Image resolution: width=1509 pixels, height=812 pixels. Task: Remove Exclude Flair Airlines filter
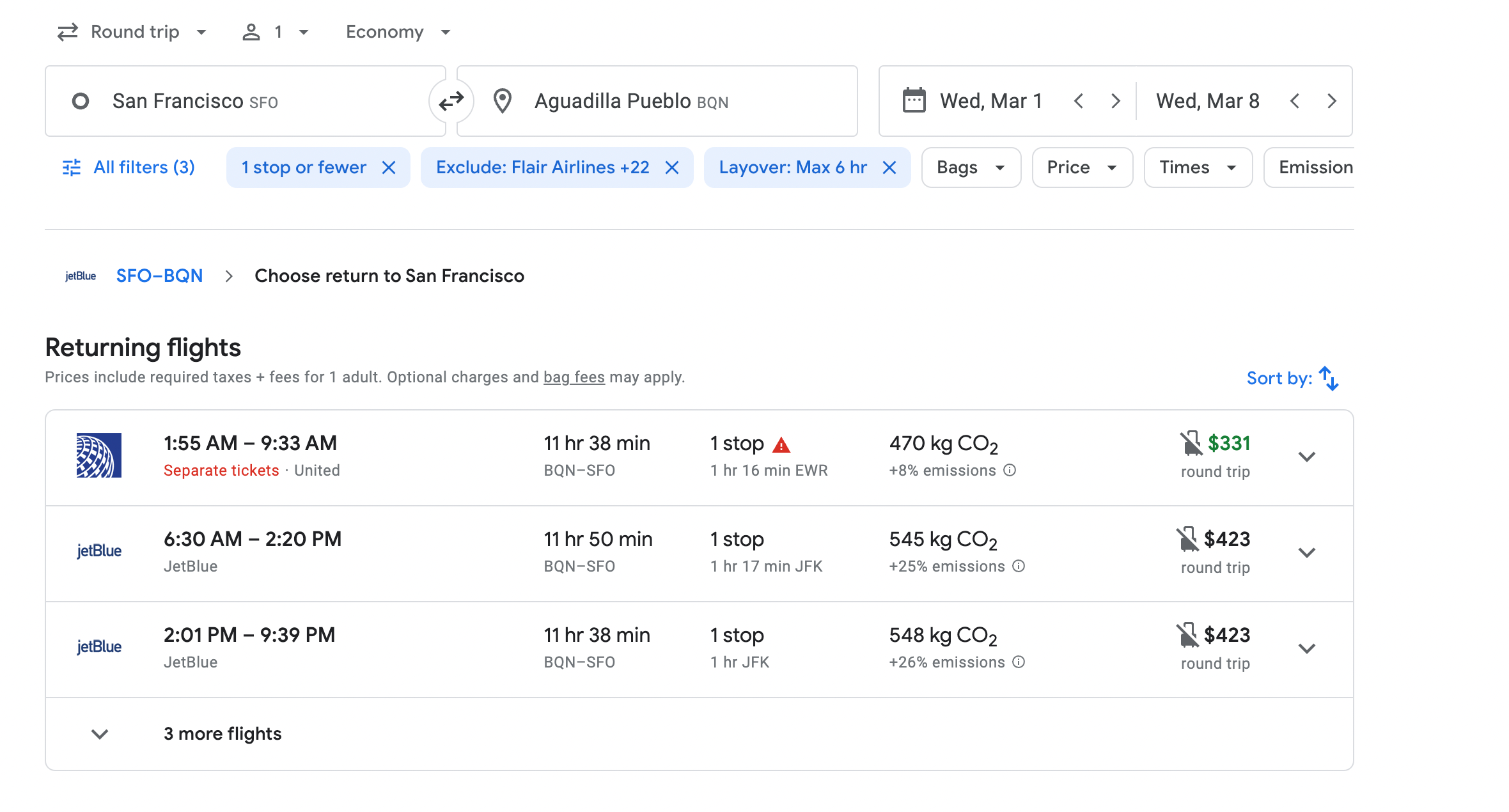pos(672,168)
